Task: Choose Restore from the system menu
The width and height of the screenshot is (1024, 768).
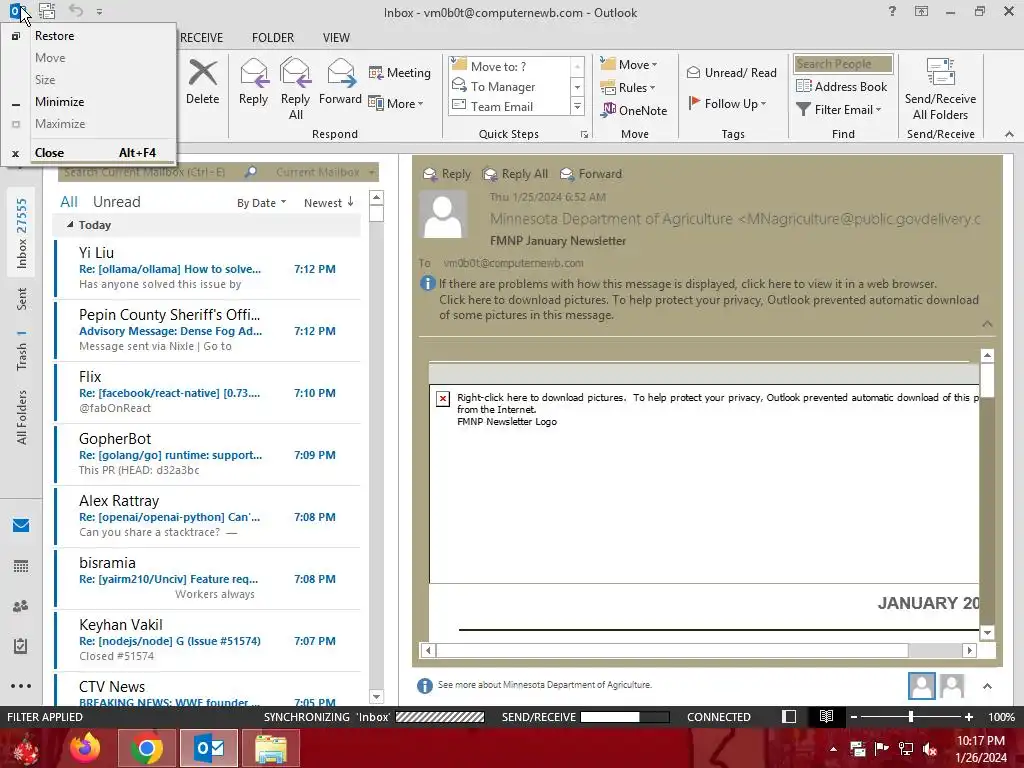Action: pyautogui.click(x=89, y=36)
